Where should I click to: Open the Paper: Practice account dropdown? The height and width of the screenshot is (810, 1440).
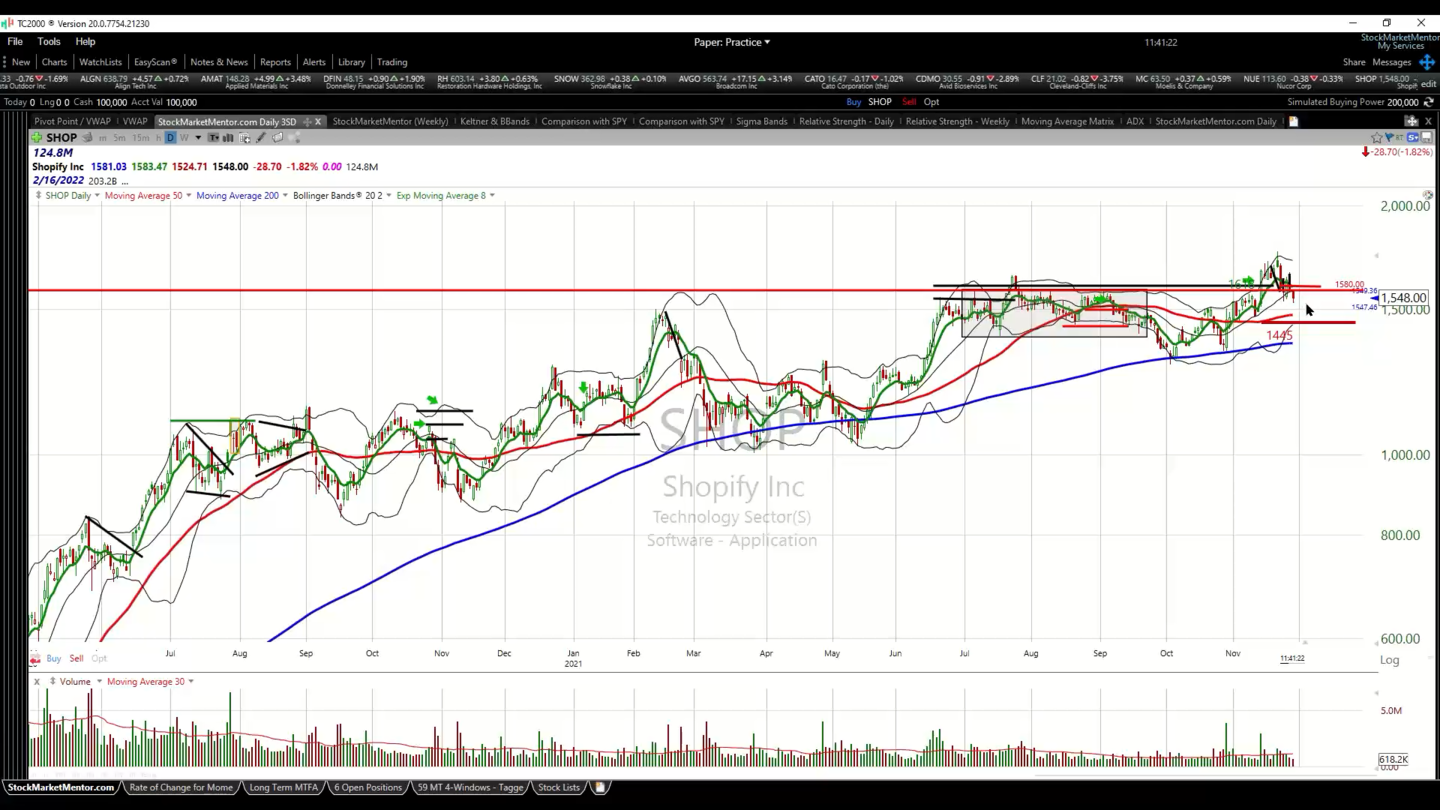732,42
